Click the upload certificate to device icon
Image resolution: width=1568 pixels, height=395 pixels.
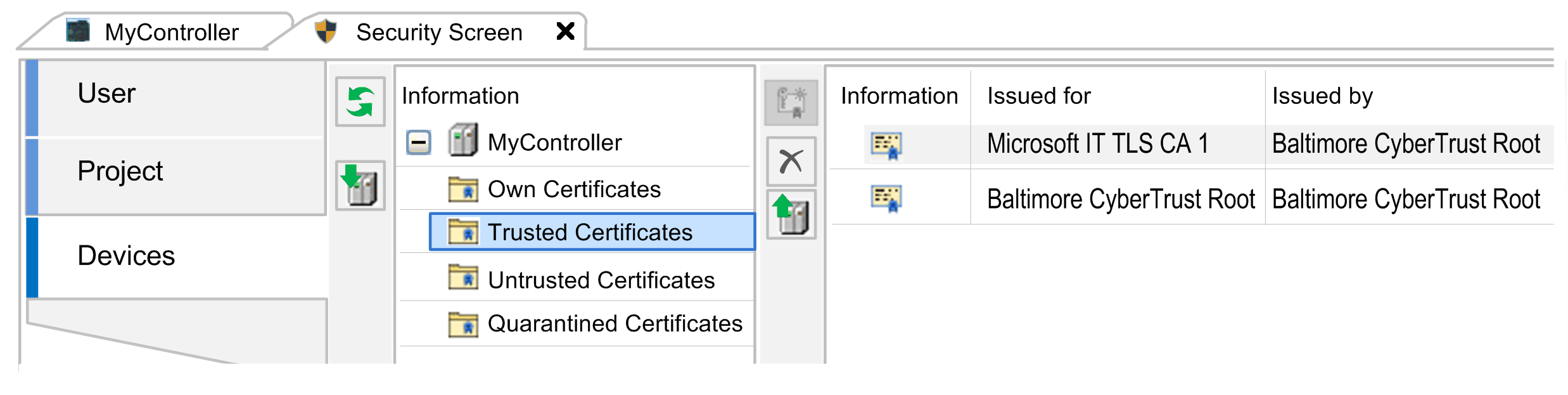[791, 214]
